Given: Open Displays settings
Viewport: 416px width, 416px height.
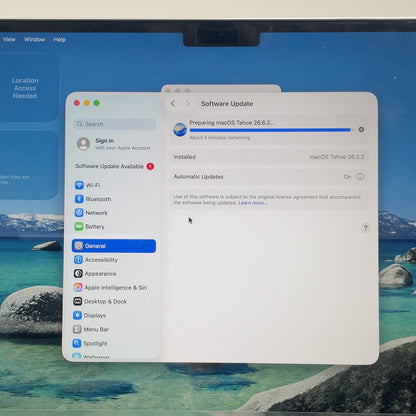Looking at the screenshot, I should (x=90, y=315).
